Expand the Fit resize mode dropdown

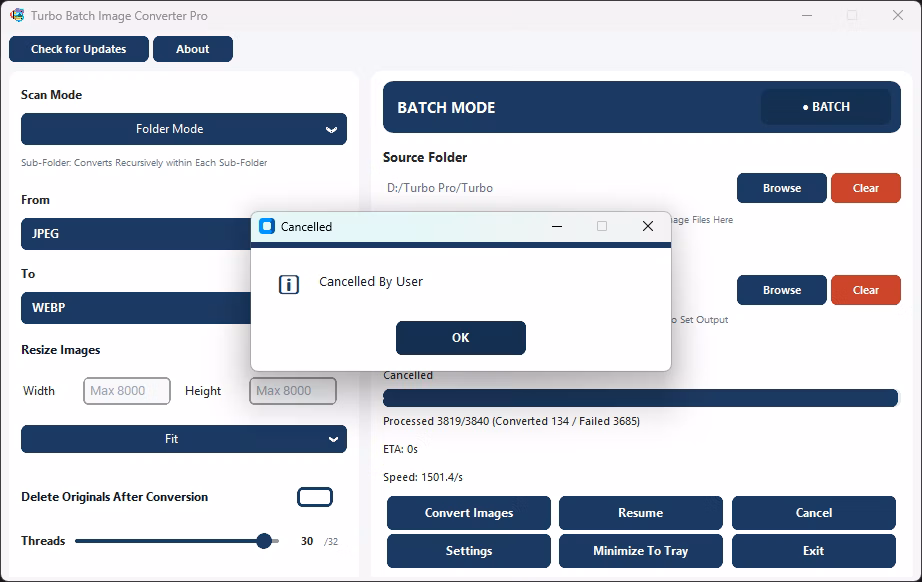pyautogui.click(x=184, y=439)
